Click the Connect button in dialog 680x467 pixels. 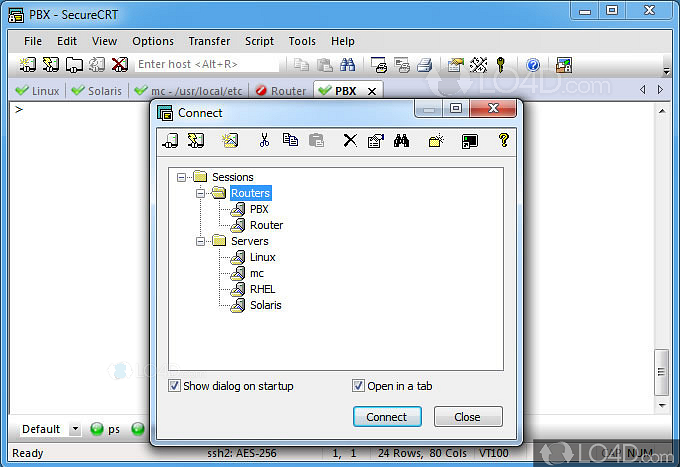pyautogui.click(x=387, y=417)
